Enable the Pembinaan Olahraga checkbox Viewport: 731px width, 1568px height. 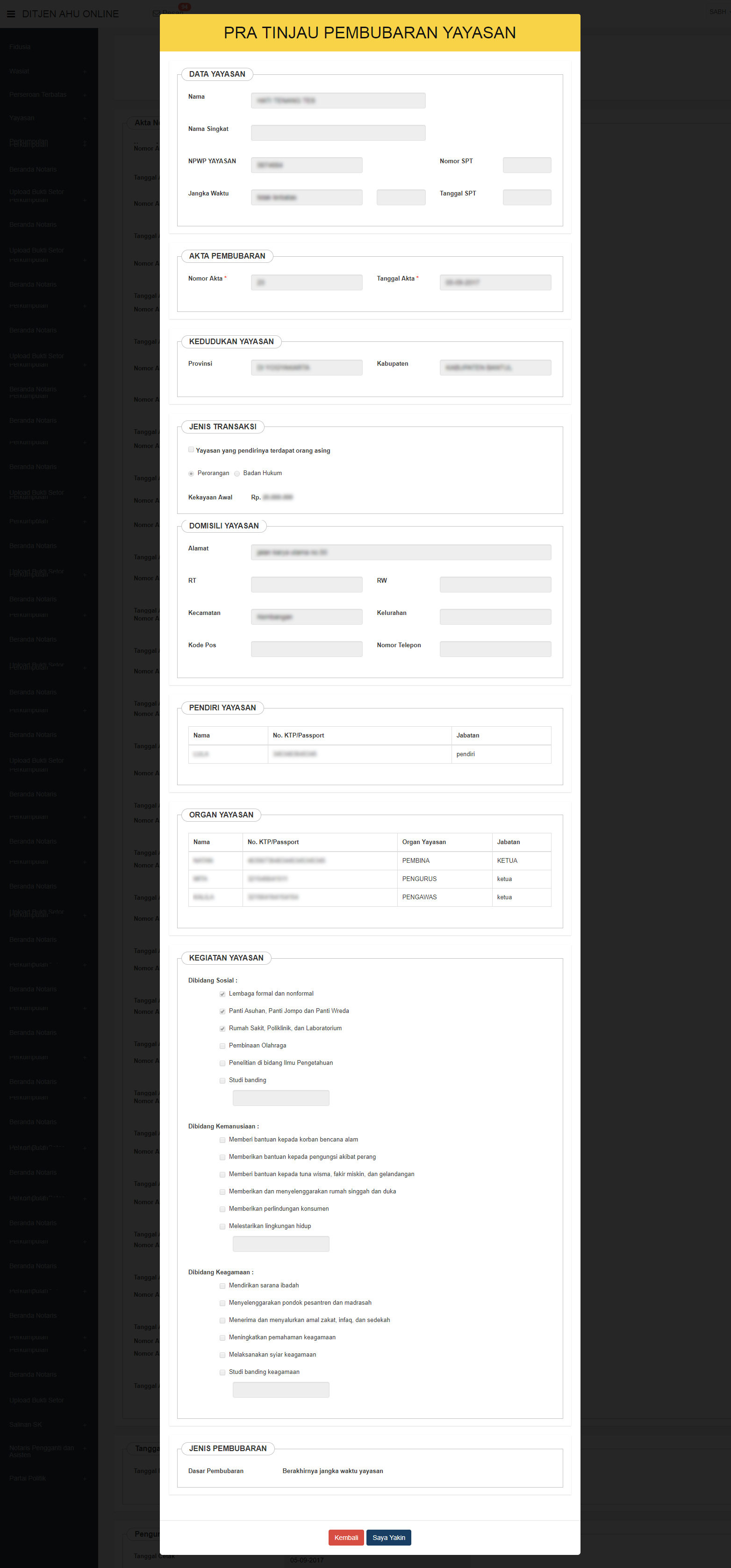[222, 1046]
